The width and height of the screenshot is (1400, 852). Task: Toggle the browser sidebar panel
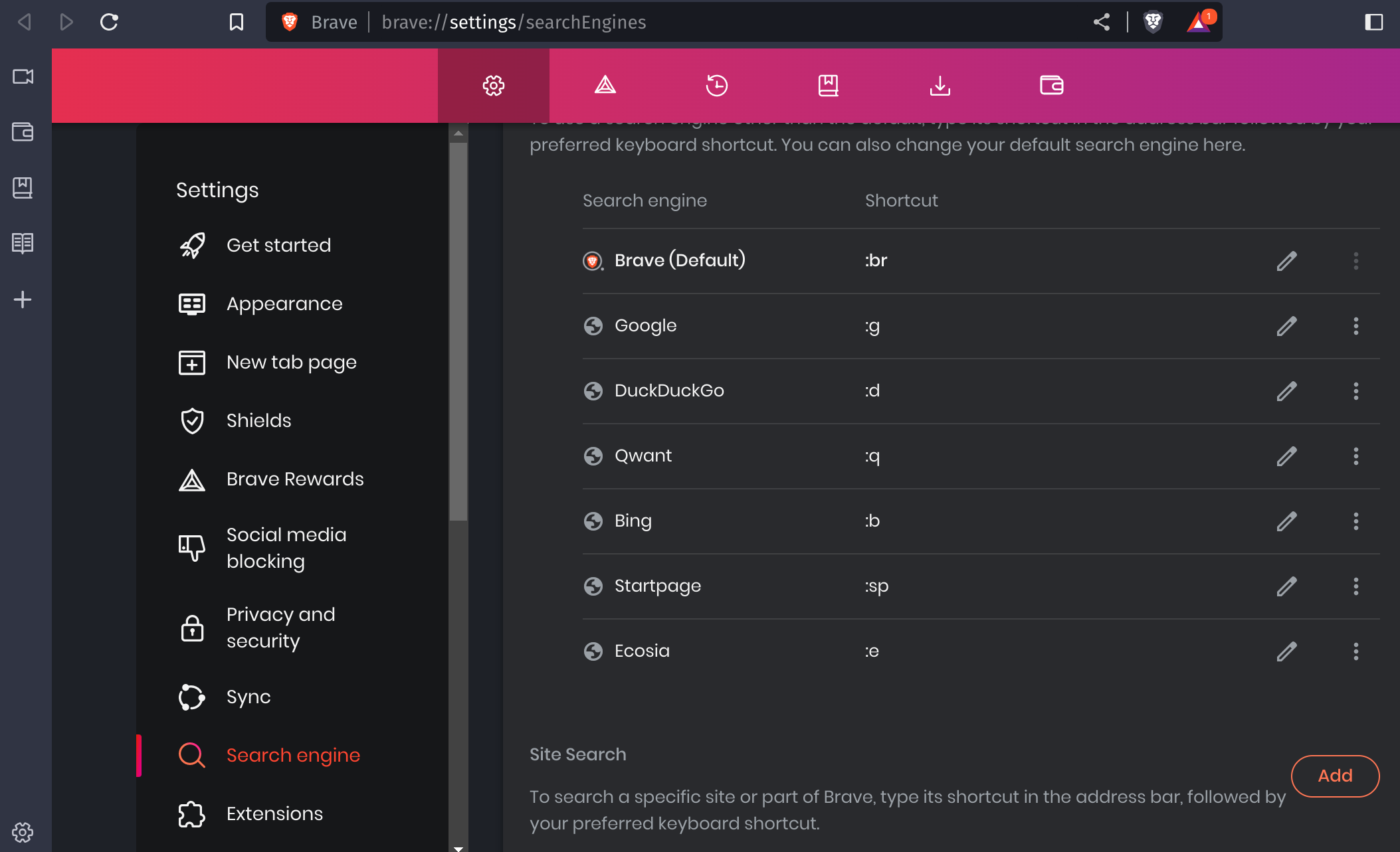pyautogui.click(x=1373, y=22)
